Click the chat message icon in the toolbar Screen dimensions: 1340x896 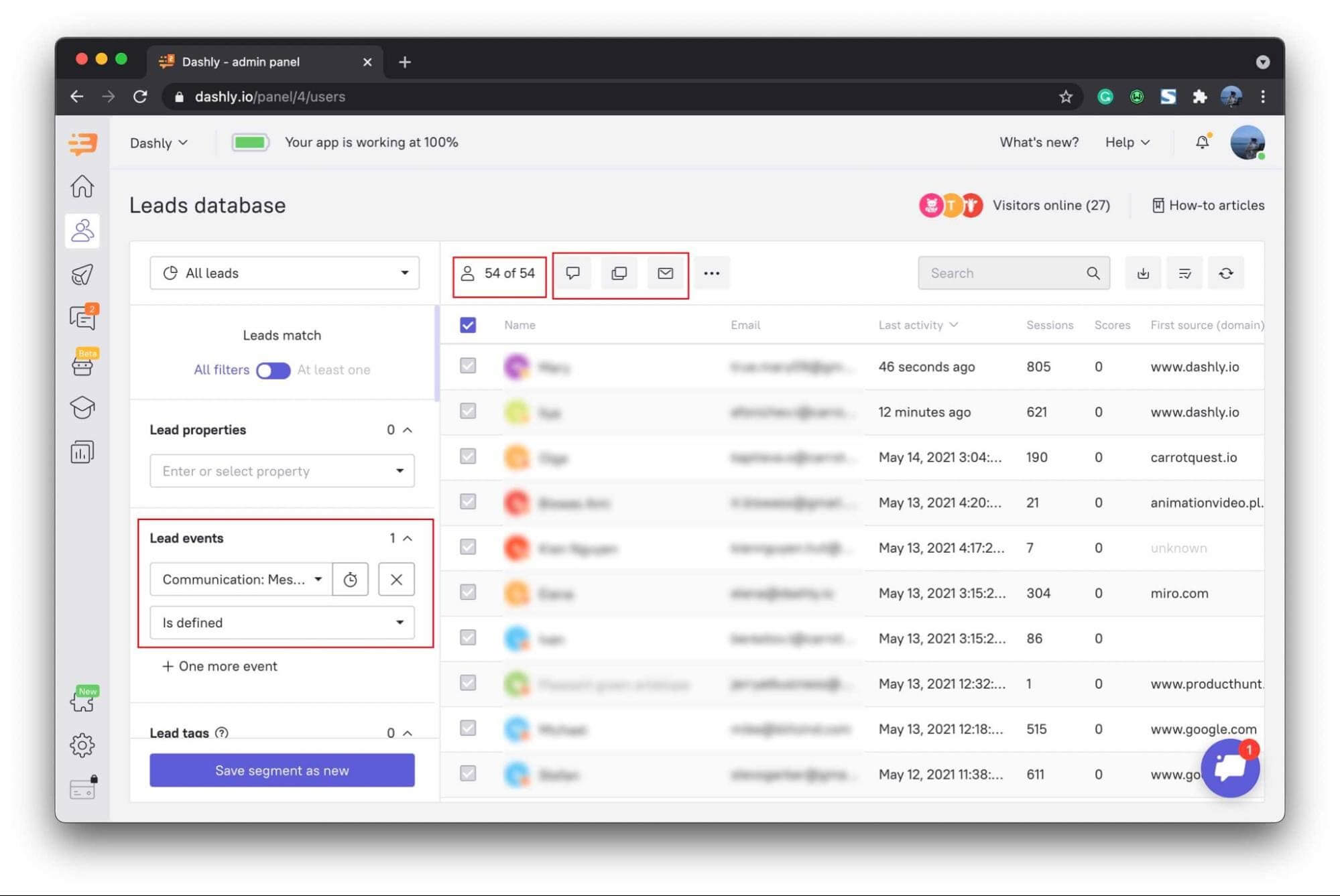(x=572, y=273)
